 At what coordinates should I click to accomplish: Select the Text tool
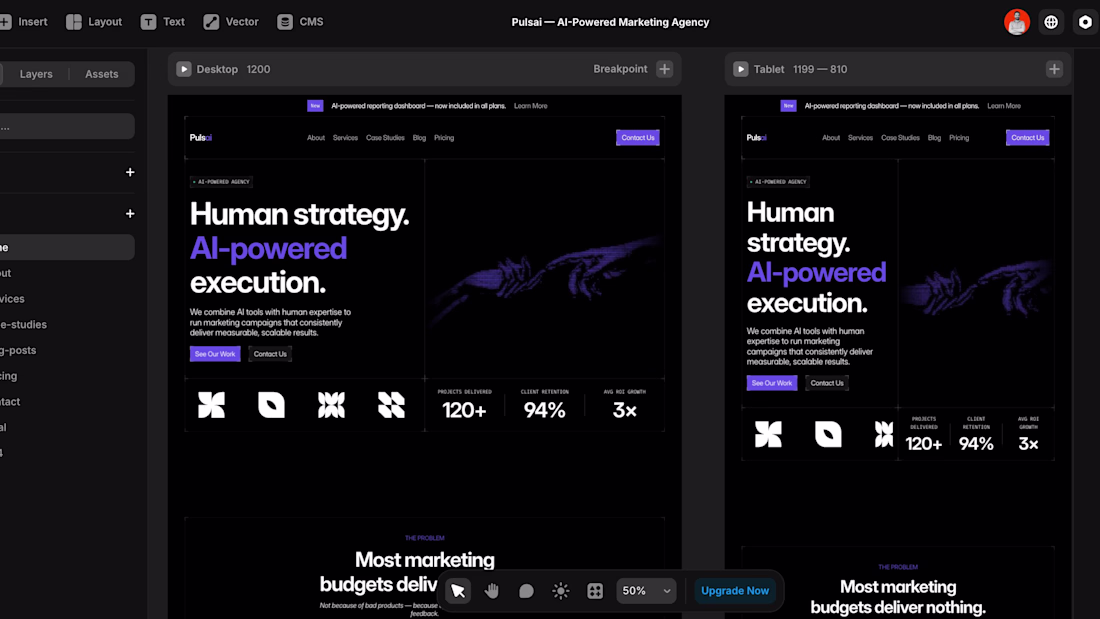(163, 22)
